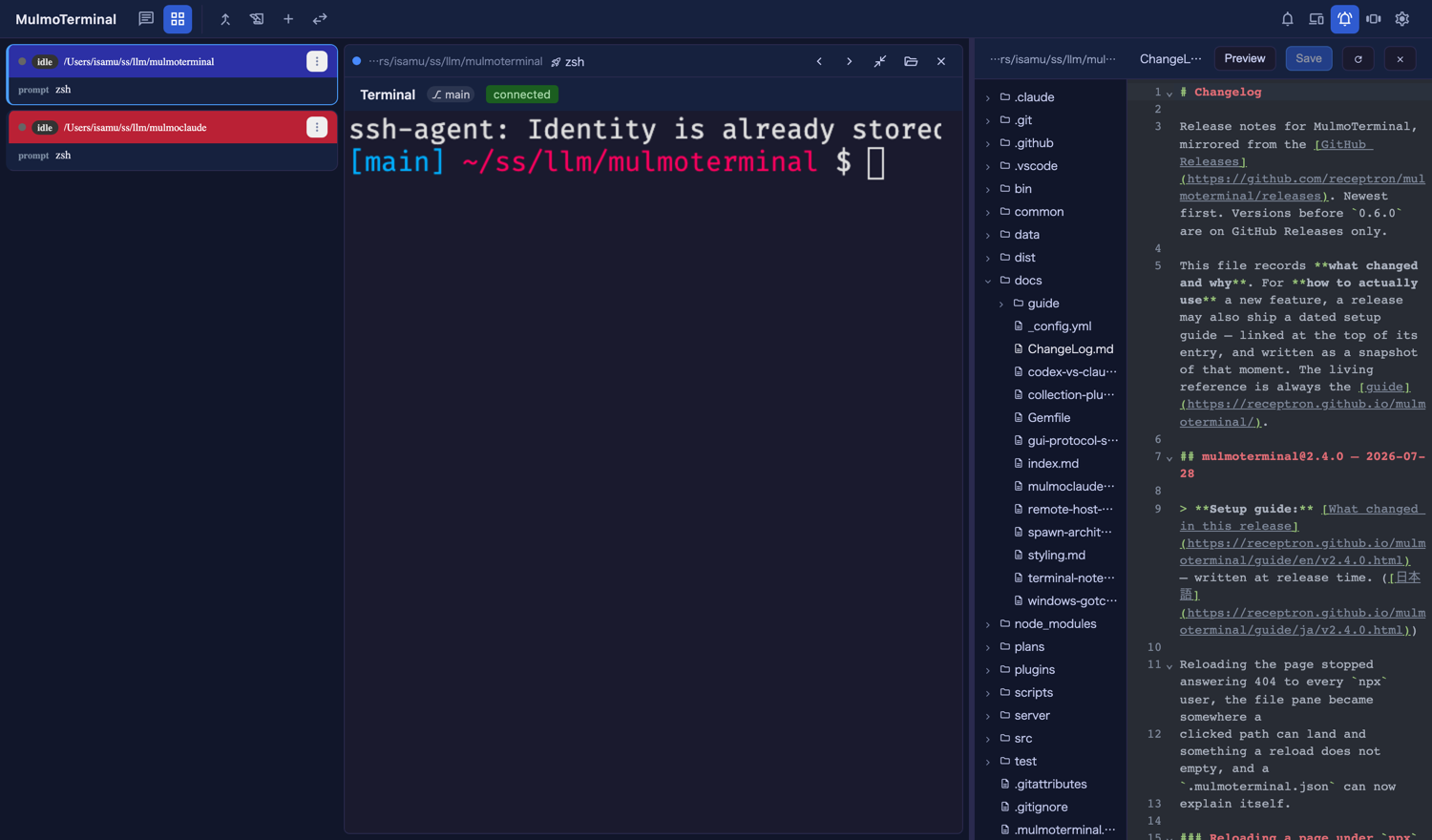Expand the bin folder

pos(1051,189)
